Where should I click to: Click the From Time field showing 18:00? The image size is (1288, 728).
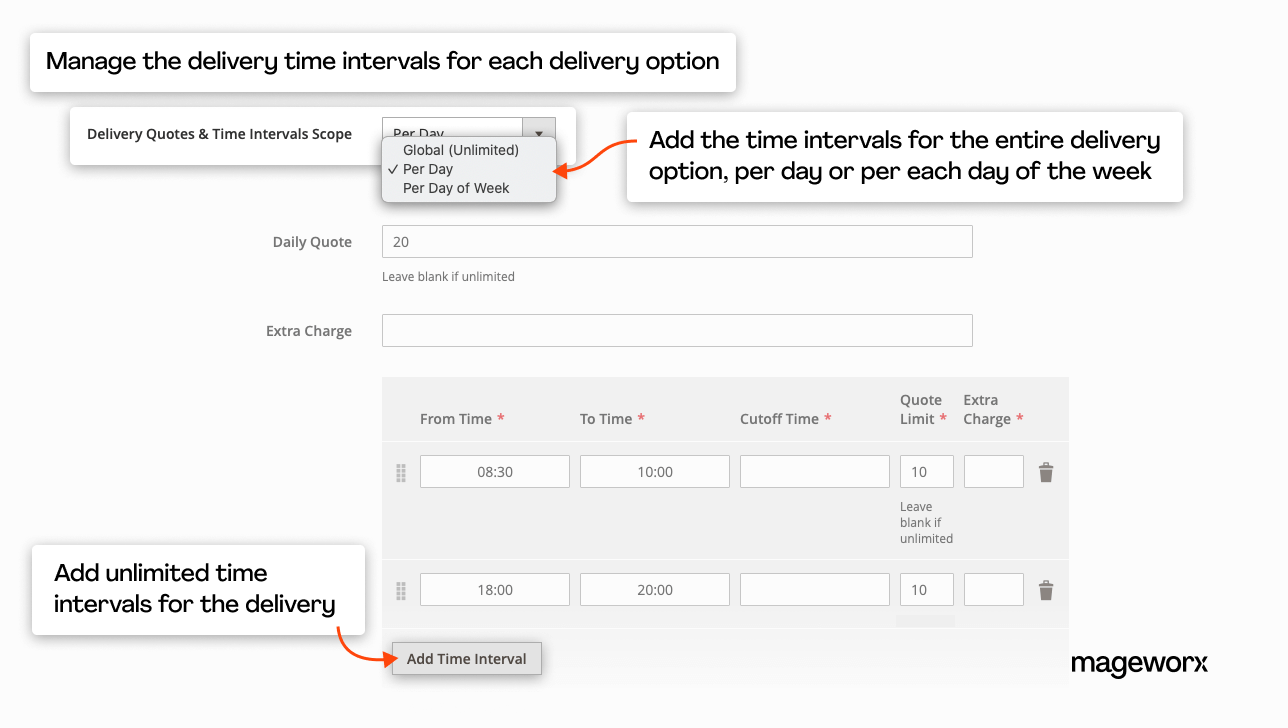pyautogui.click(x=494, y=589)
